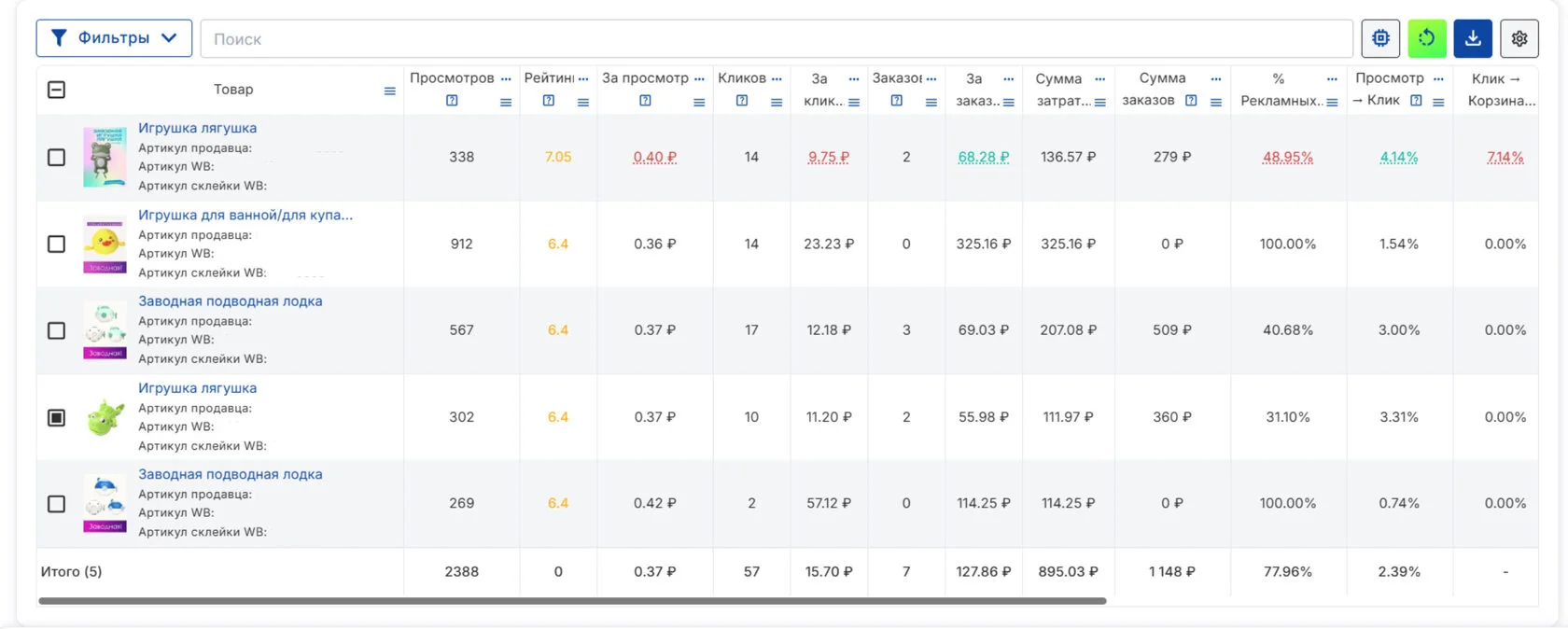Click help icon under За просмотр header
The height and width of the screenshot is (629, 1568).
645,101
